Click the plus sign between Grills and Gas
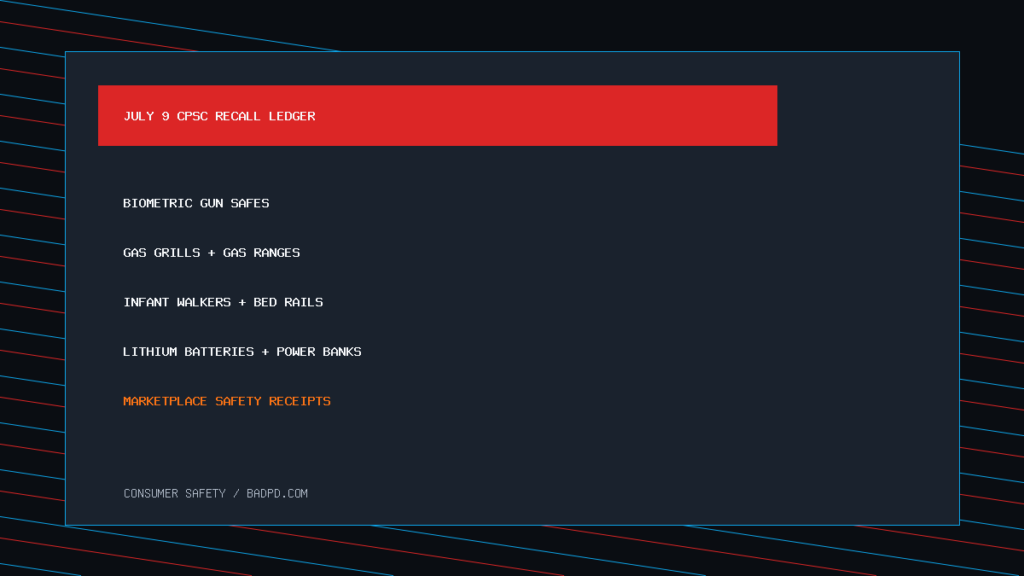This screenshot has height=576, width=1024. (212, 253)
